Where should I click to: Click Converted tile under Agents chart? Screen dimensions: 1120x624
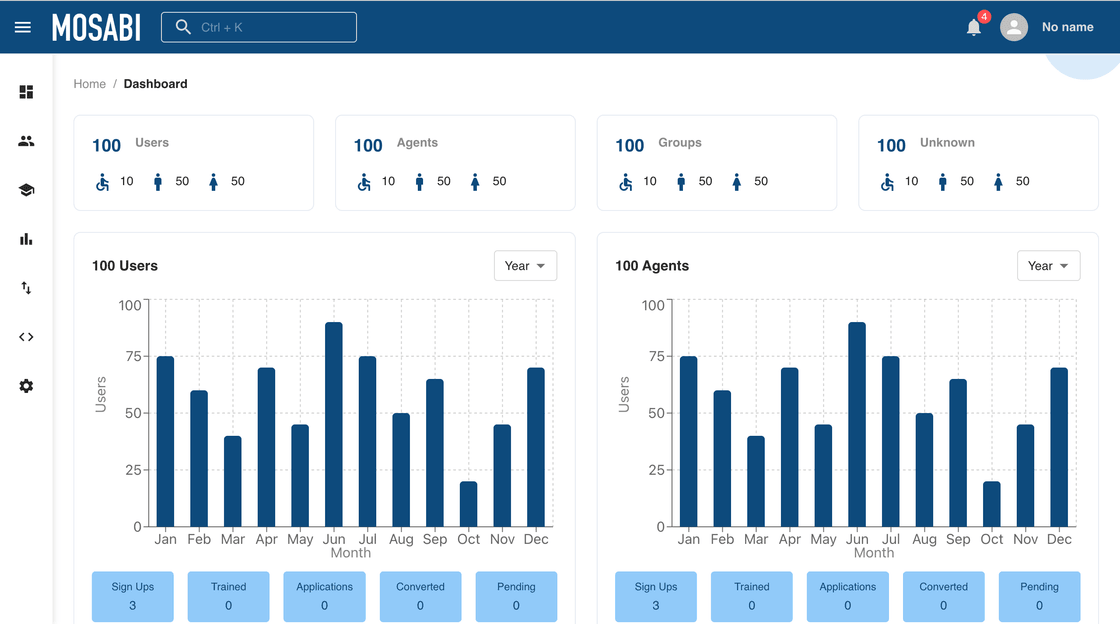944,596
